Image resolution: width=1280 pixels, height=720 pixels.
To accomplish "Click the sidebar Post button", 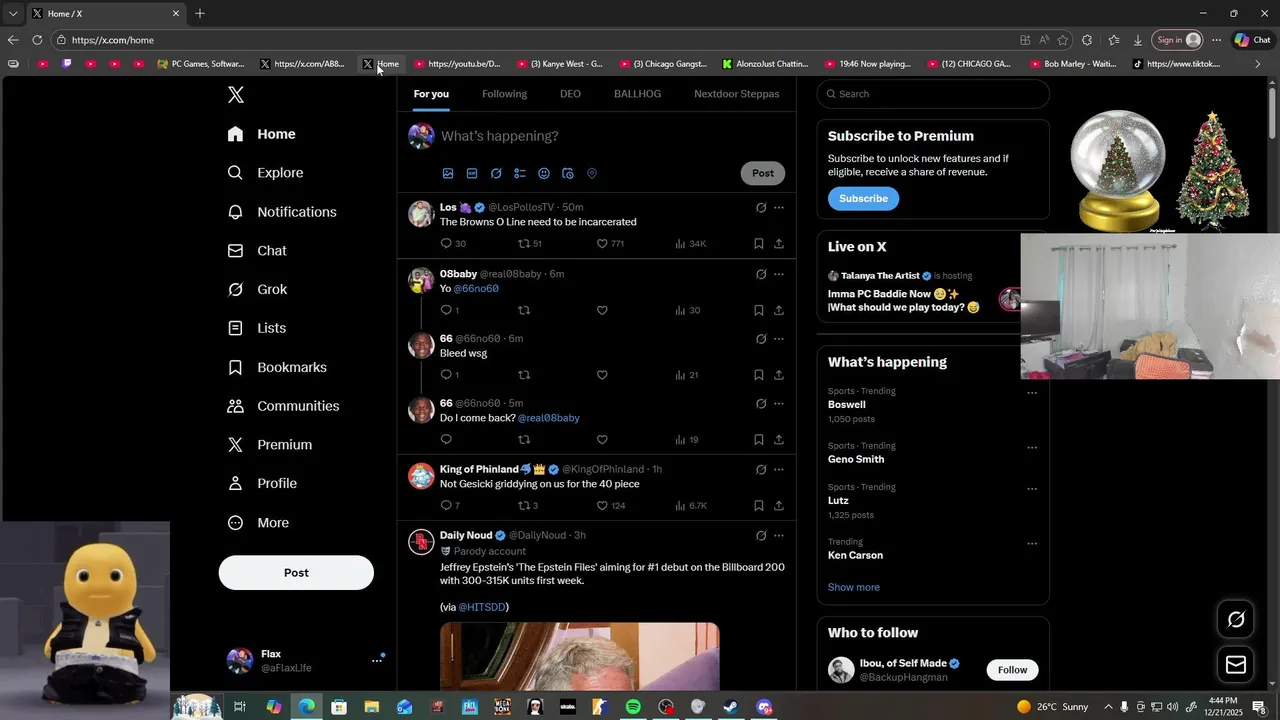I will [296, 573].
